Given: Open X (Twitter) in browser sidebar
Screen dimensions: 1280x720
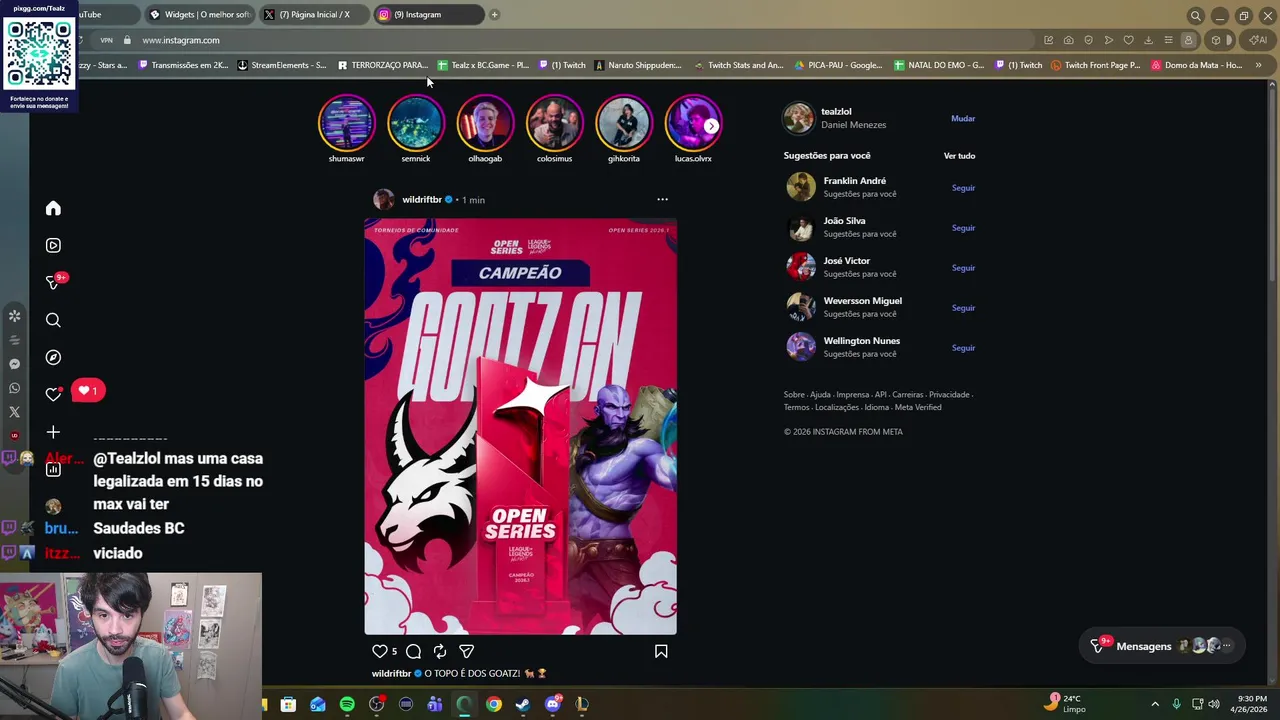Looking at the screenshot, I should click(14, 412).
